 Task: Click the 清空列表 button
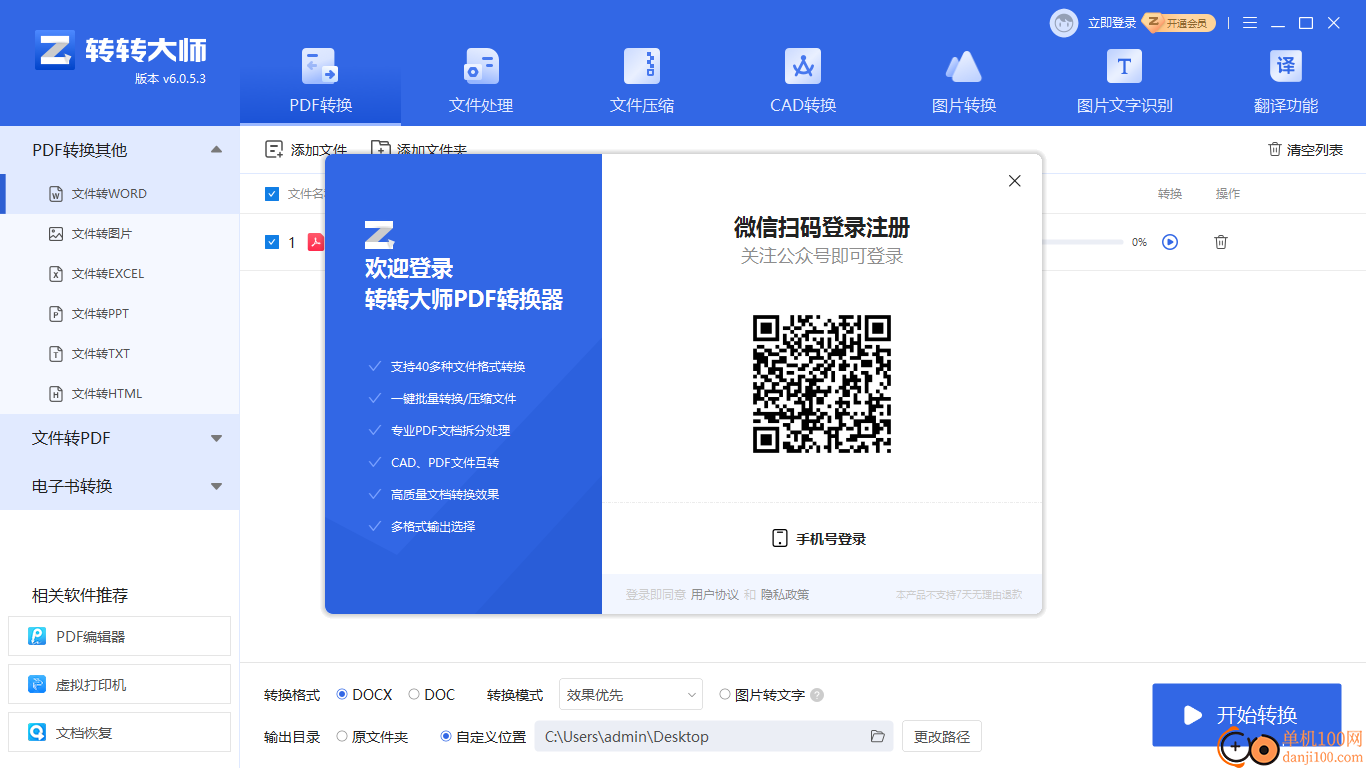[x=1305, y=150]
